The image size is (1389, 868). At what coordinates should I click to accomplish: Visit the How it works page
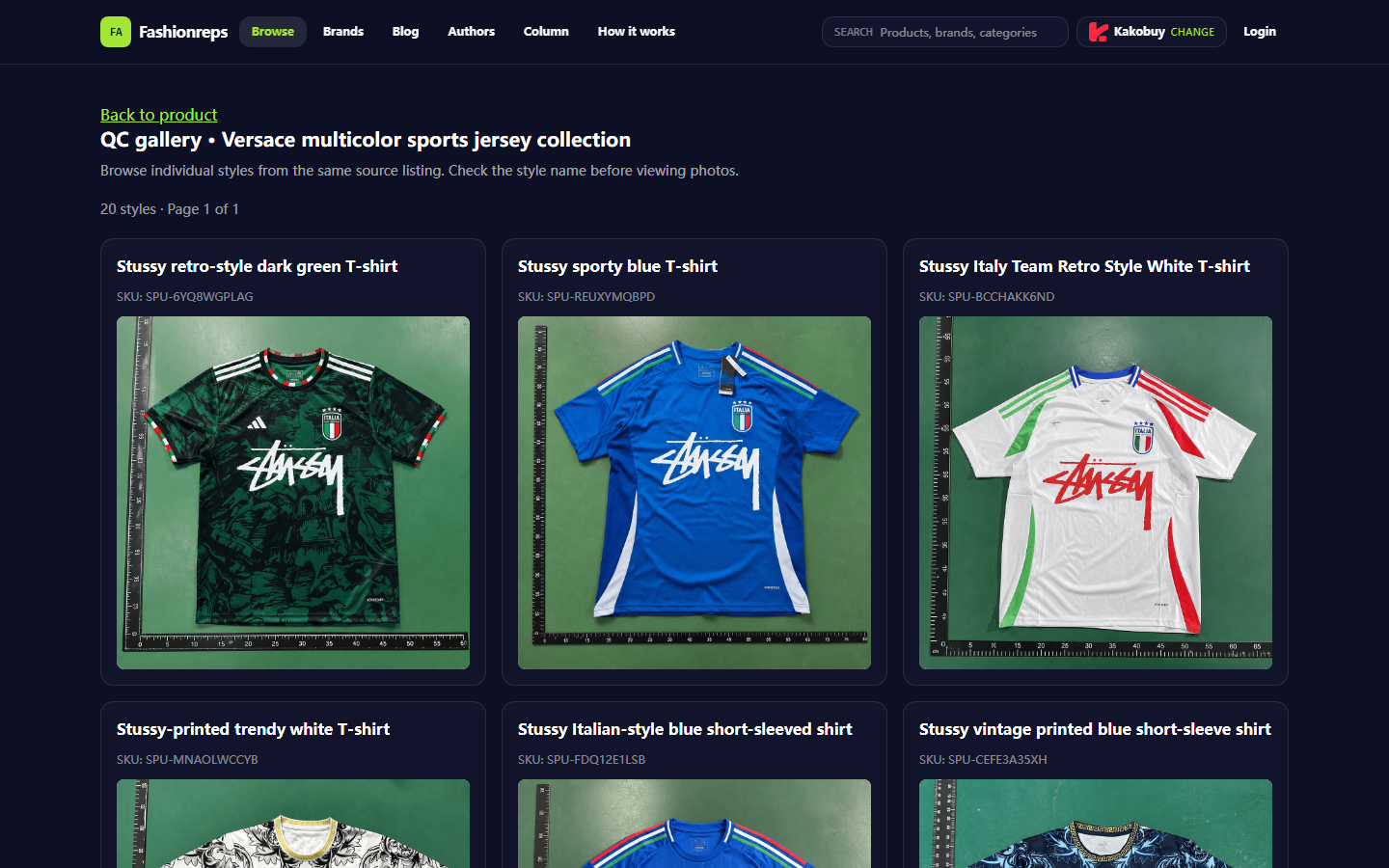point(637,32)
